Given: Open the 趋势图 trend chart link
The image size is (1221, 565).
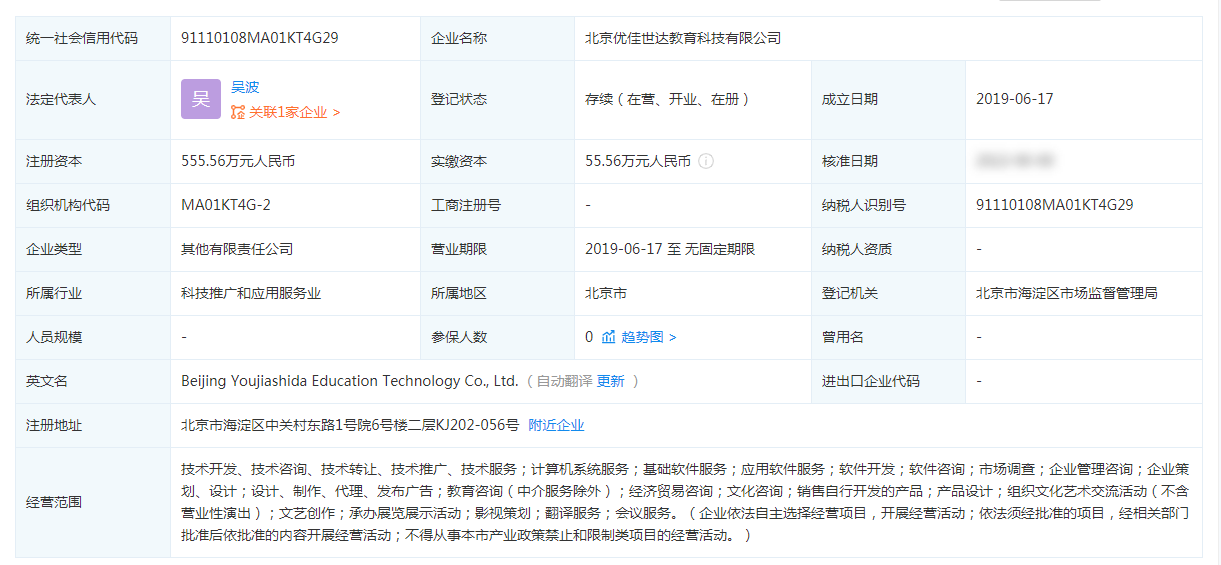Looking at the screenshot, I should (648, 337).
